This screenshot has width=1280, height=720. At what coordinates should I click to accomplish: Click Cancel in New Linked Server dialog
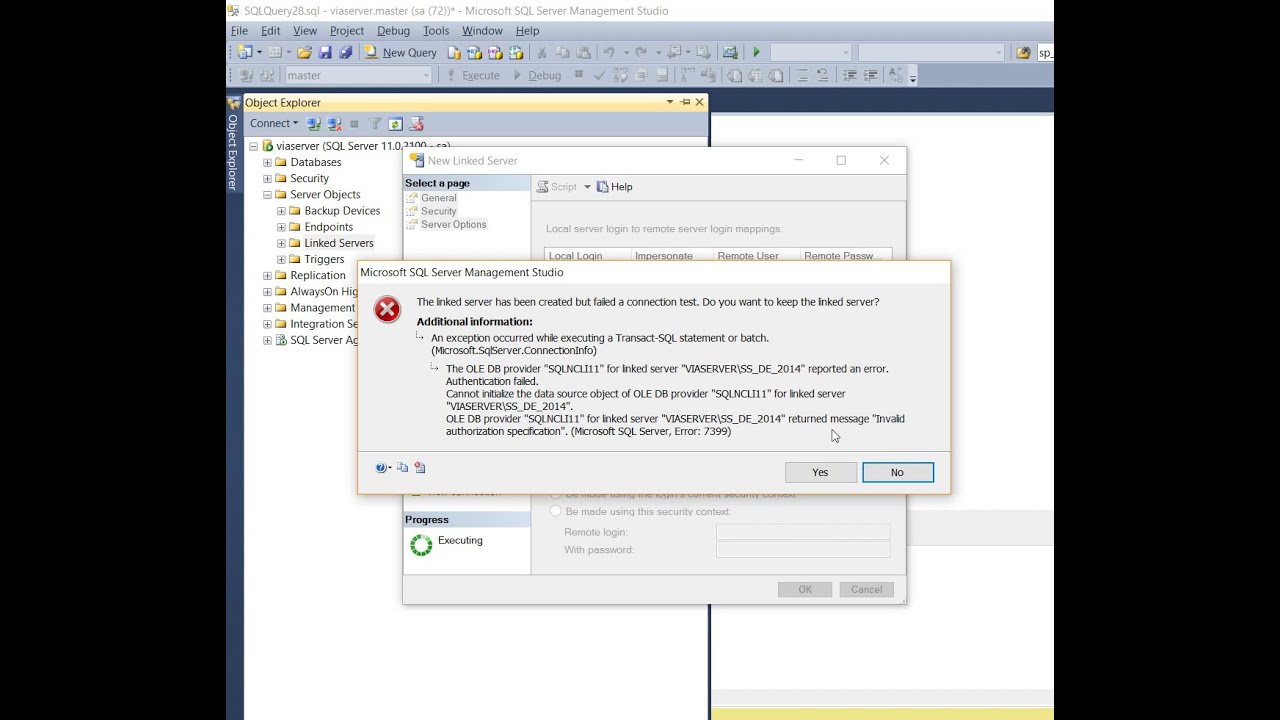(867, 589)
